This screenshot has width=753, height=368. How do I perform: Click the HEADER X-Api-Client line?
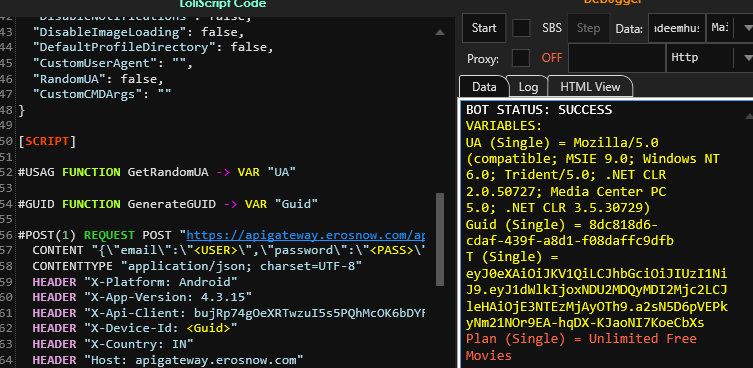tap(229, 313)
